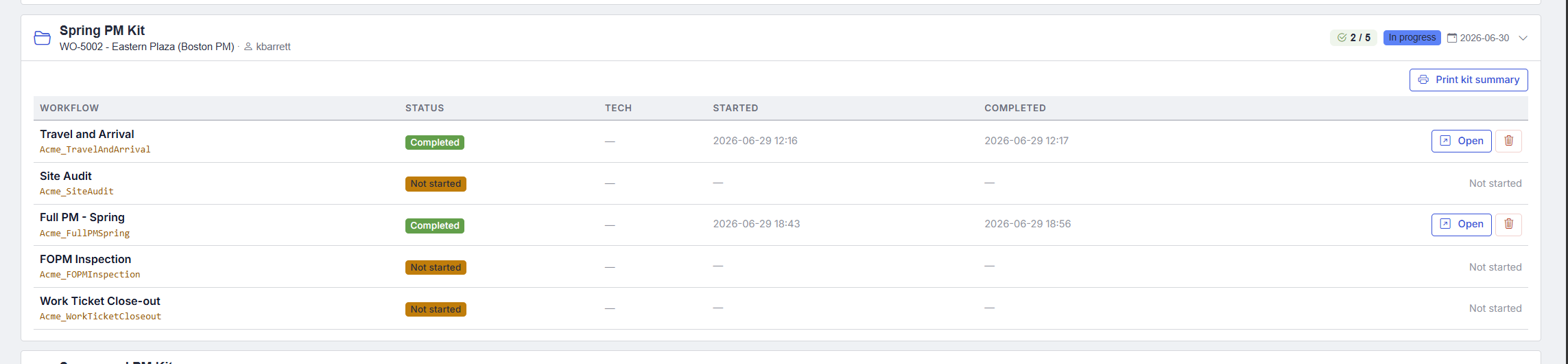Print the kit summary
Viewport: 1568px width, 364px height.
click(1469, 80)
